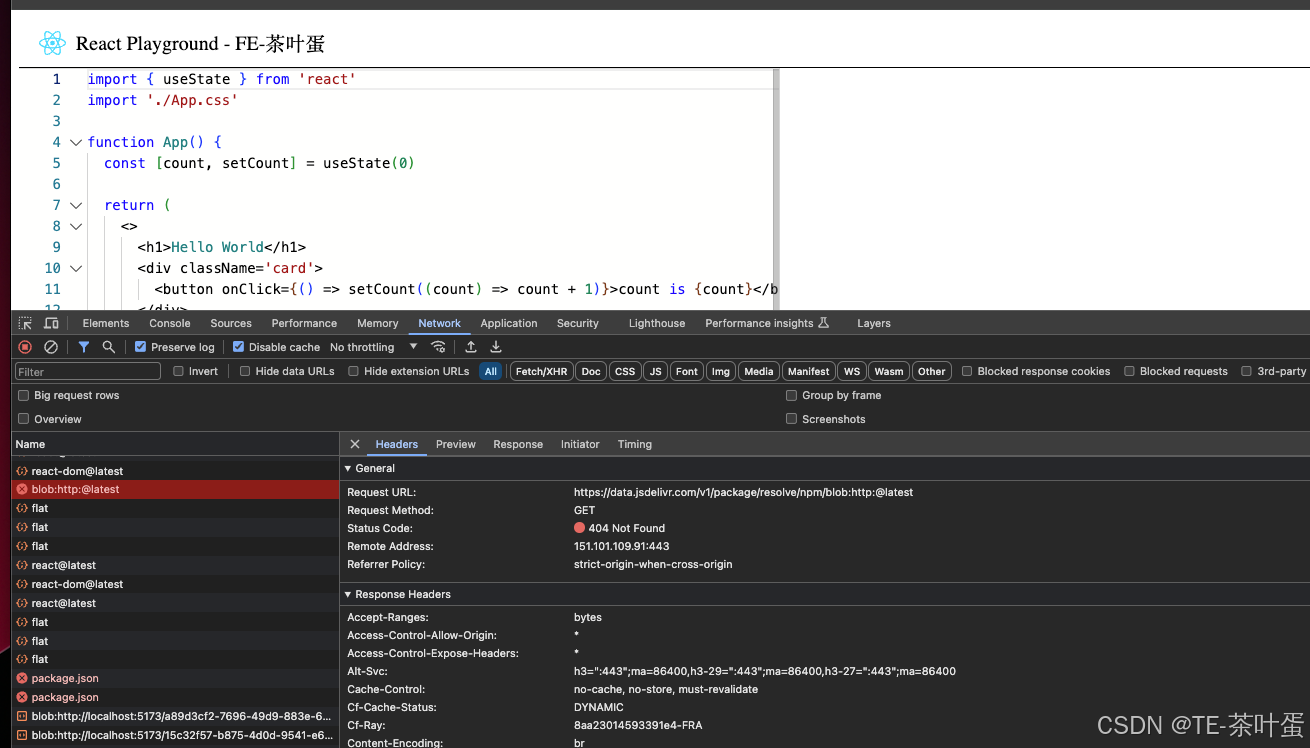Filter requests by Font type

click(x=687, y=371)
